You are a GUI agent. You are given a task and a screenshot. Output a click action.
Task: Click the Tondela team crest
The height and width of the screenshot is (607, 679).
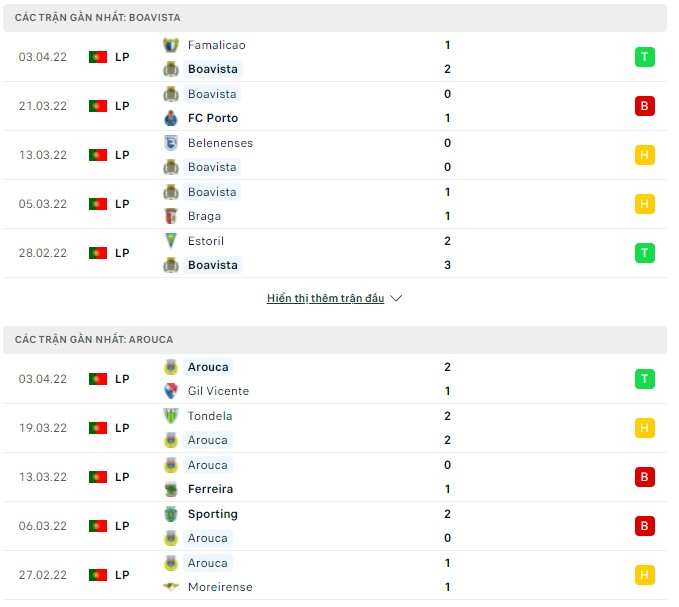point(170,416)
